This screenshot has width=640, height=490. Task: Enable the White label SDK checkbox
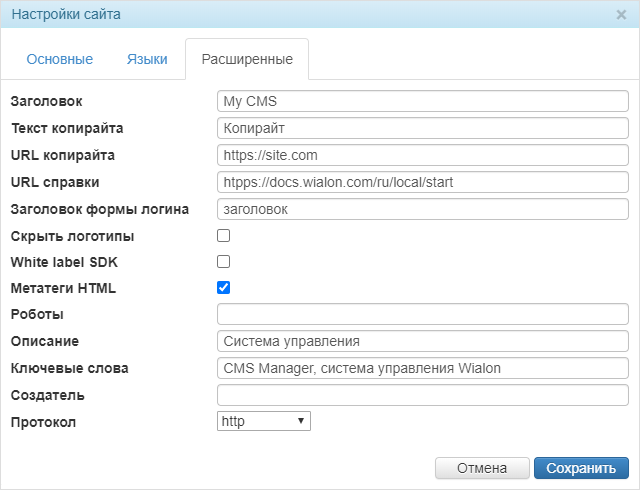pos(224,262)
